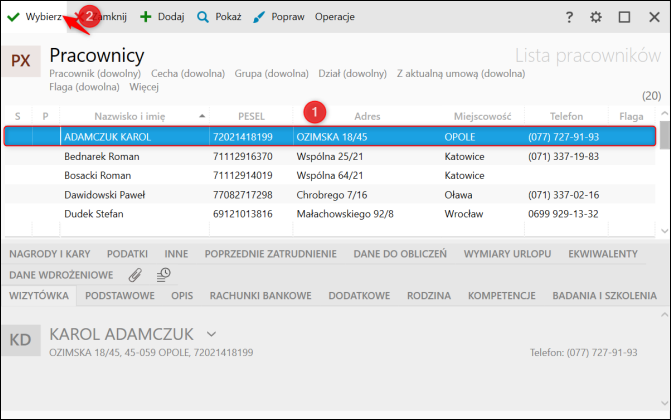Click the employee list scrollbar thumb

(665, 135)
